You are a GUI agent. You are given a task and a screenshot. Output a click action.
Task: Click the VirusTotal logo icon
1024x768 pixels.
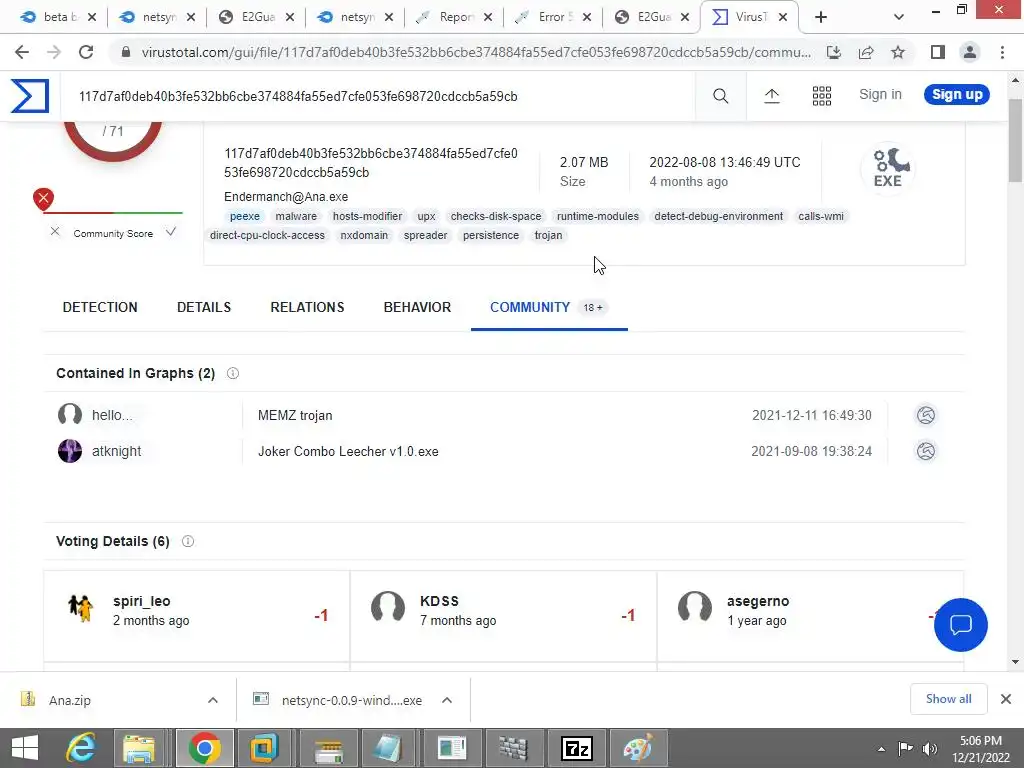coord(29,96)
